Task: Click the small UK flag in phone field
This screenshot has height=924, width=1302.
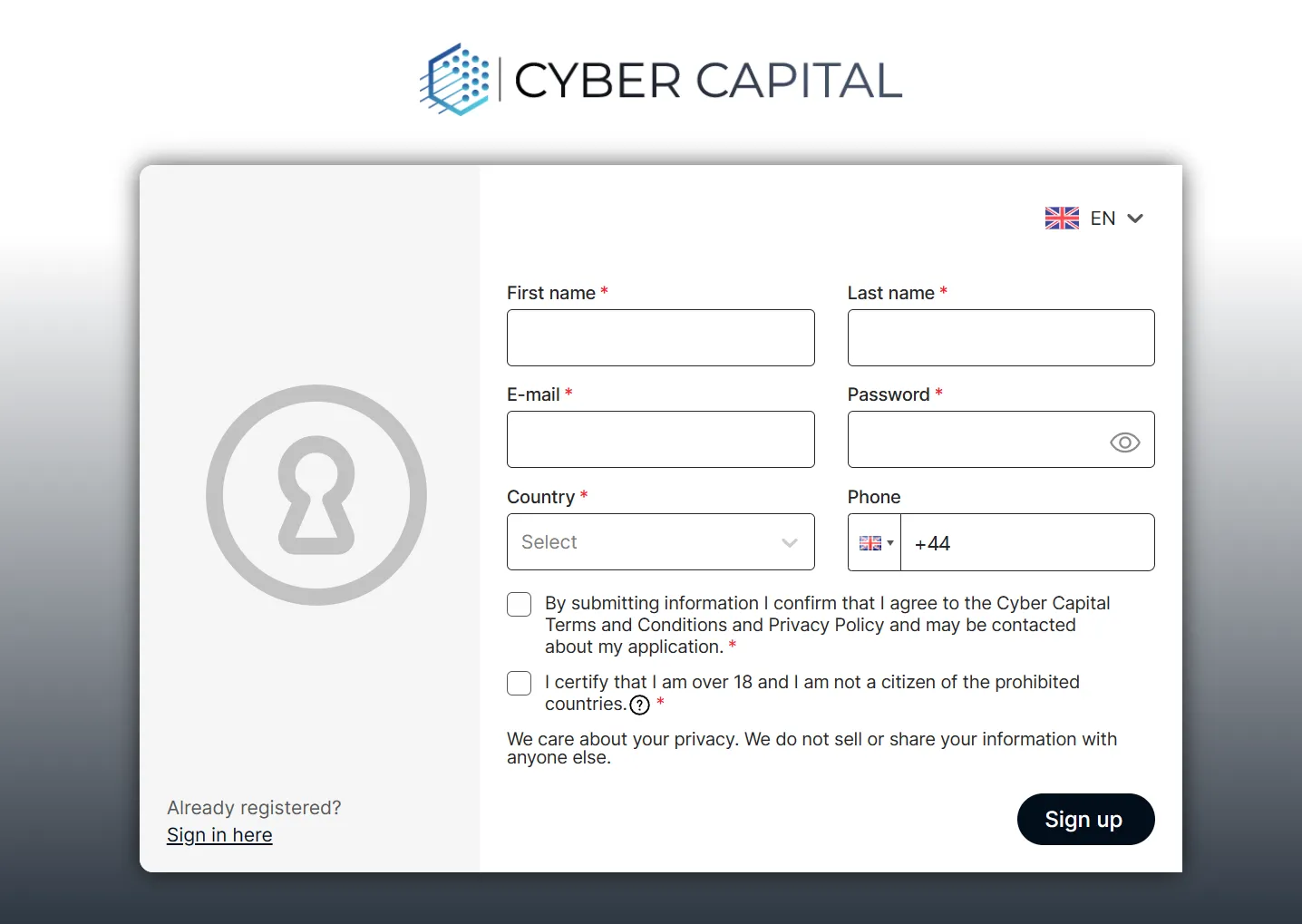Action: click(x=870, y=543)
